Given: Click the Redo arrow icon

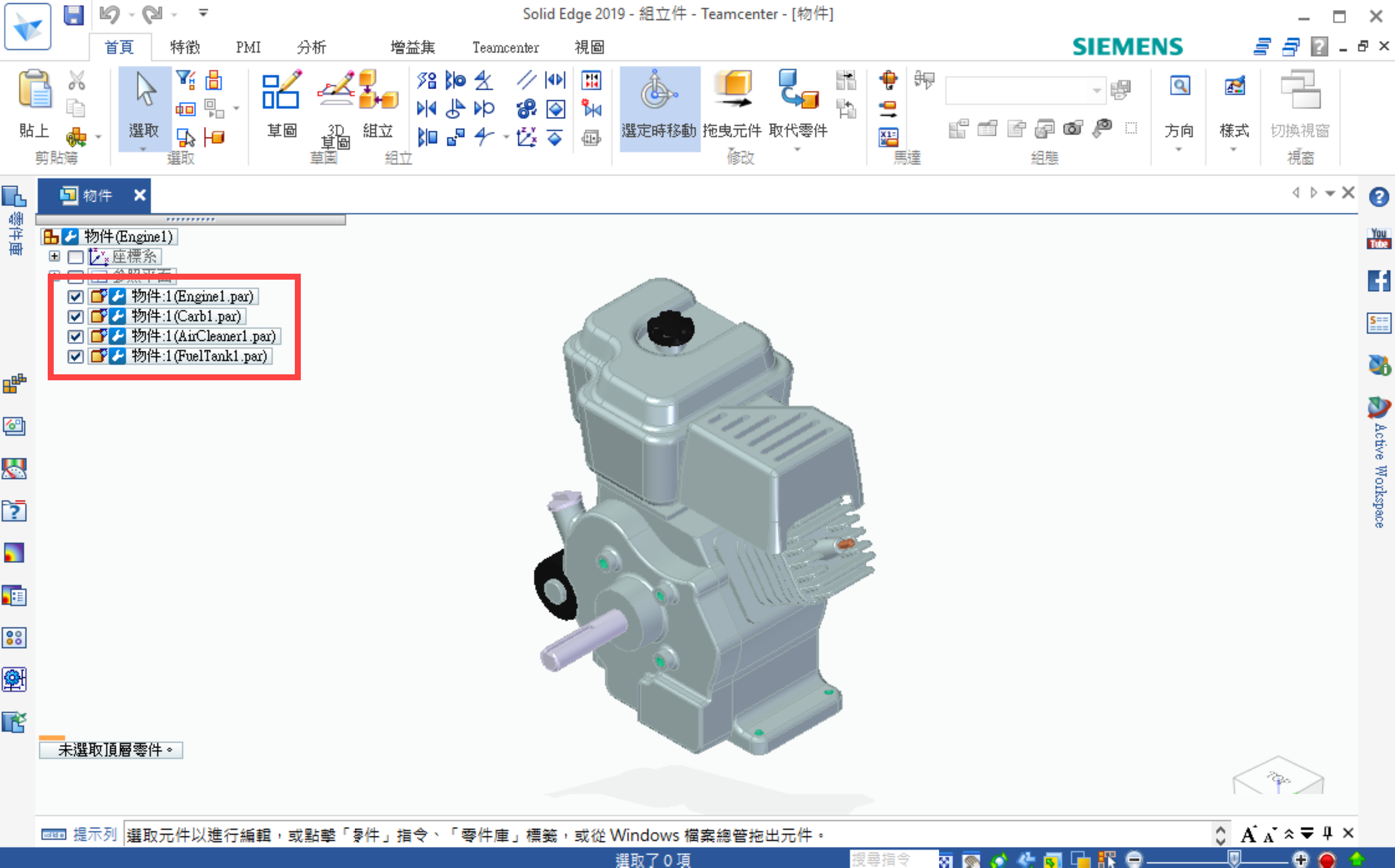Looking at the screenshot, I should [152, 14].
